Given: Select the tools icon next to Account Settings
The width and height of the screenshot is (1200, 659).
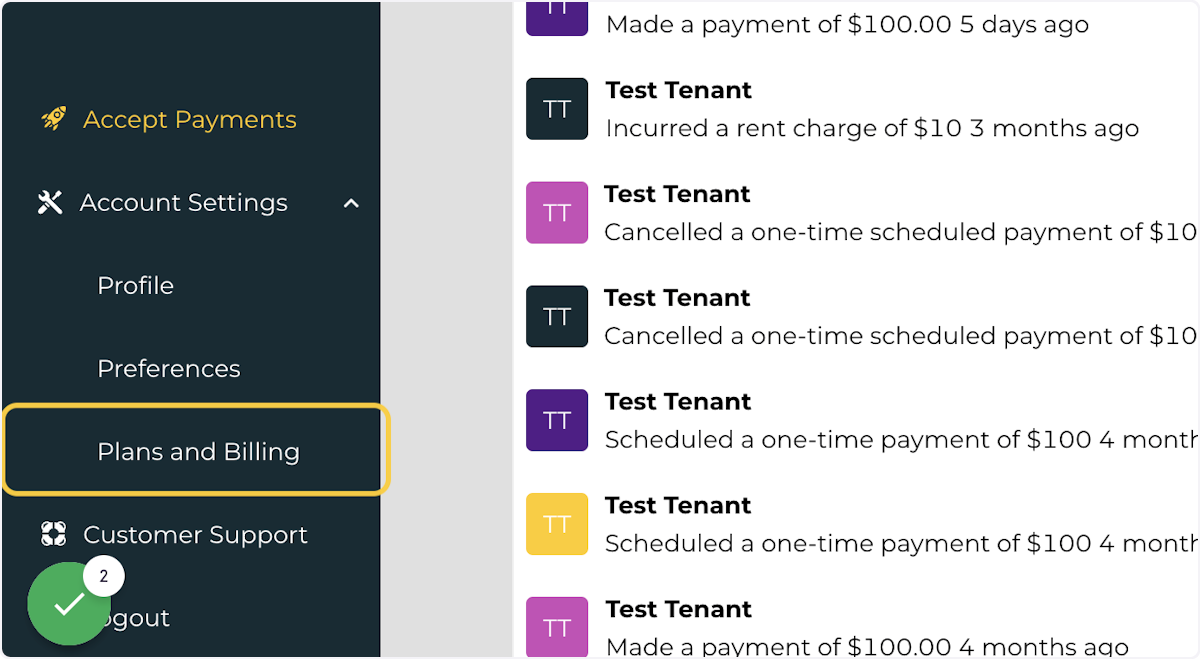Looking at the screenshot, I should pyautogui.click(x=49, y=202).
